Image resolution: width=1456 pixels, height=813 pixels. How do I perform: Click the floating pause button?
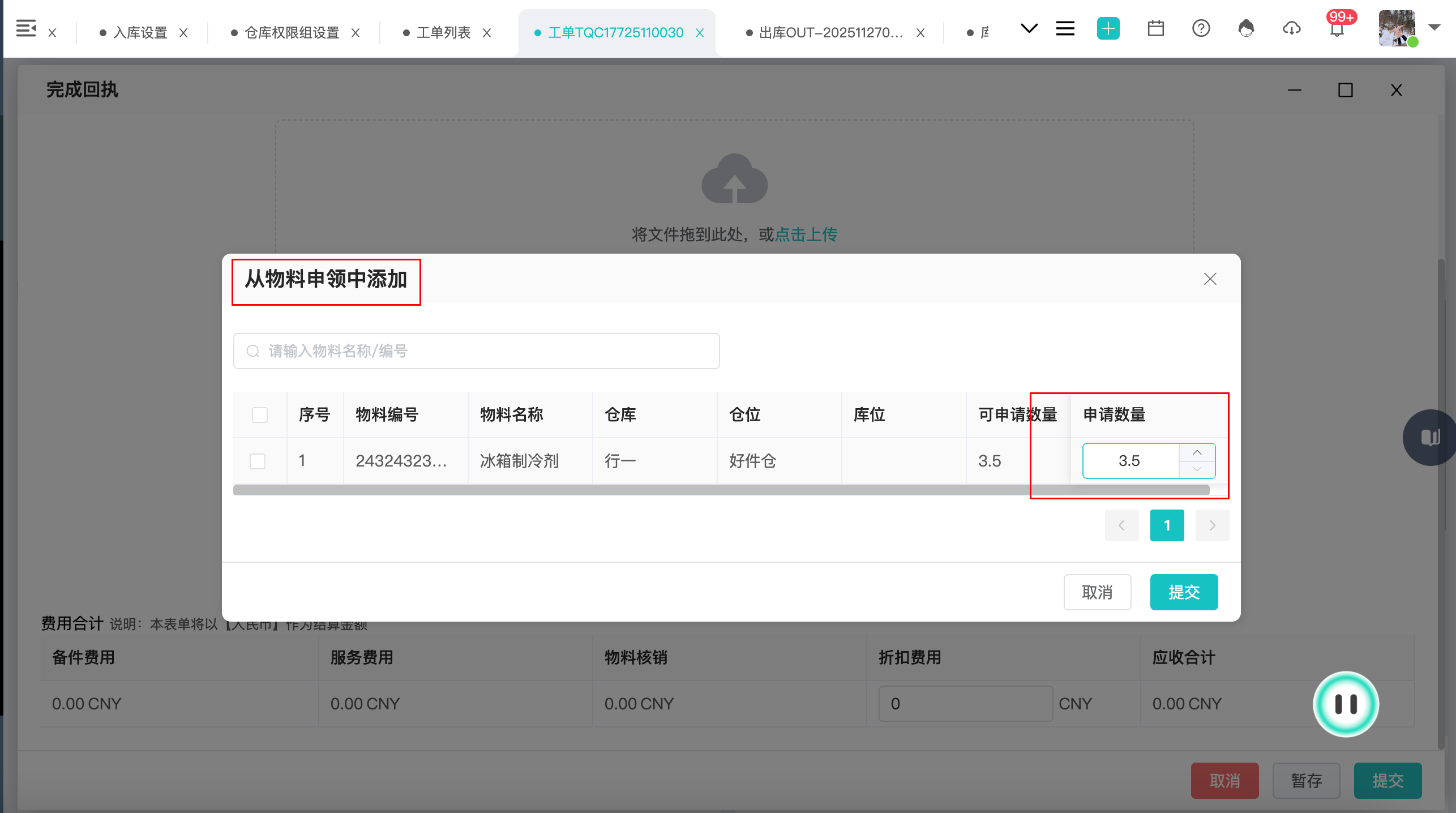(x=1346, y=704)
